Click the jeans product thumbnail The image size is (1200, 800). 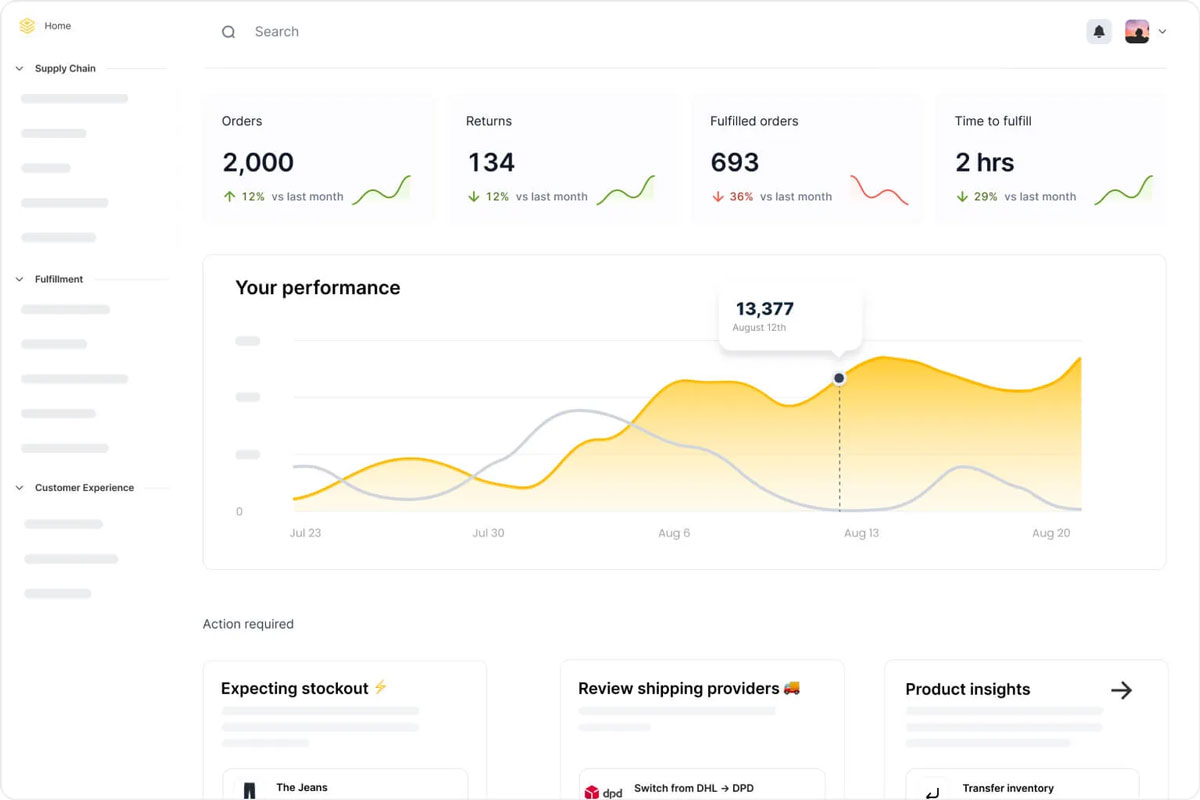(x=249, y=790)
